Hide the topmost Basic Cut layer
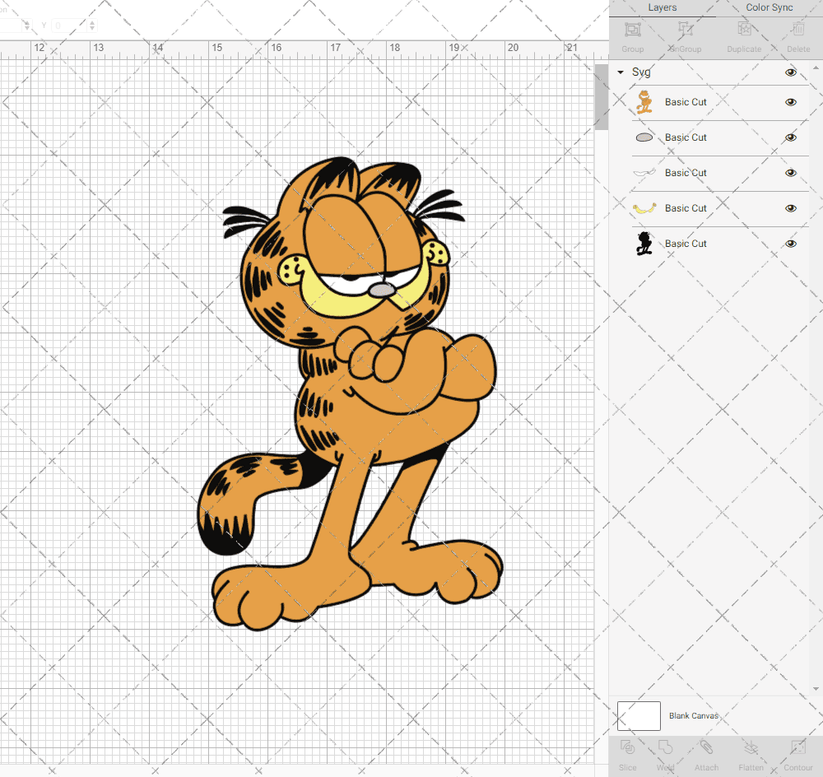The width and height of the screenshot is (823, 777). [x=790, y=101]
